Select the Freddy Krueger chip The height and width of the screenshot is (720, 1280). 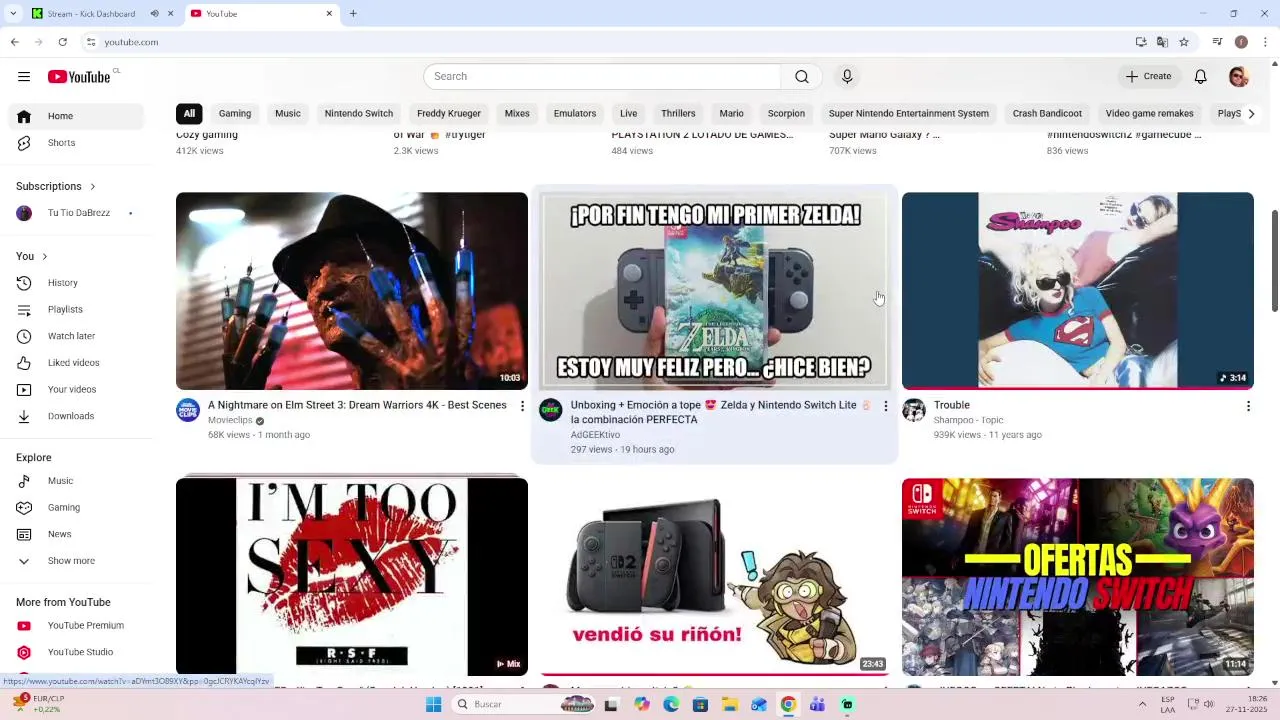[449, 114]
